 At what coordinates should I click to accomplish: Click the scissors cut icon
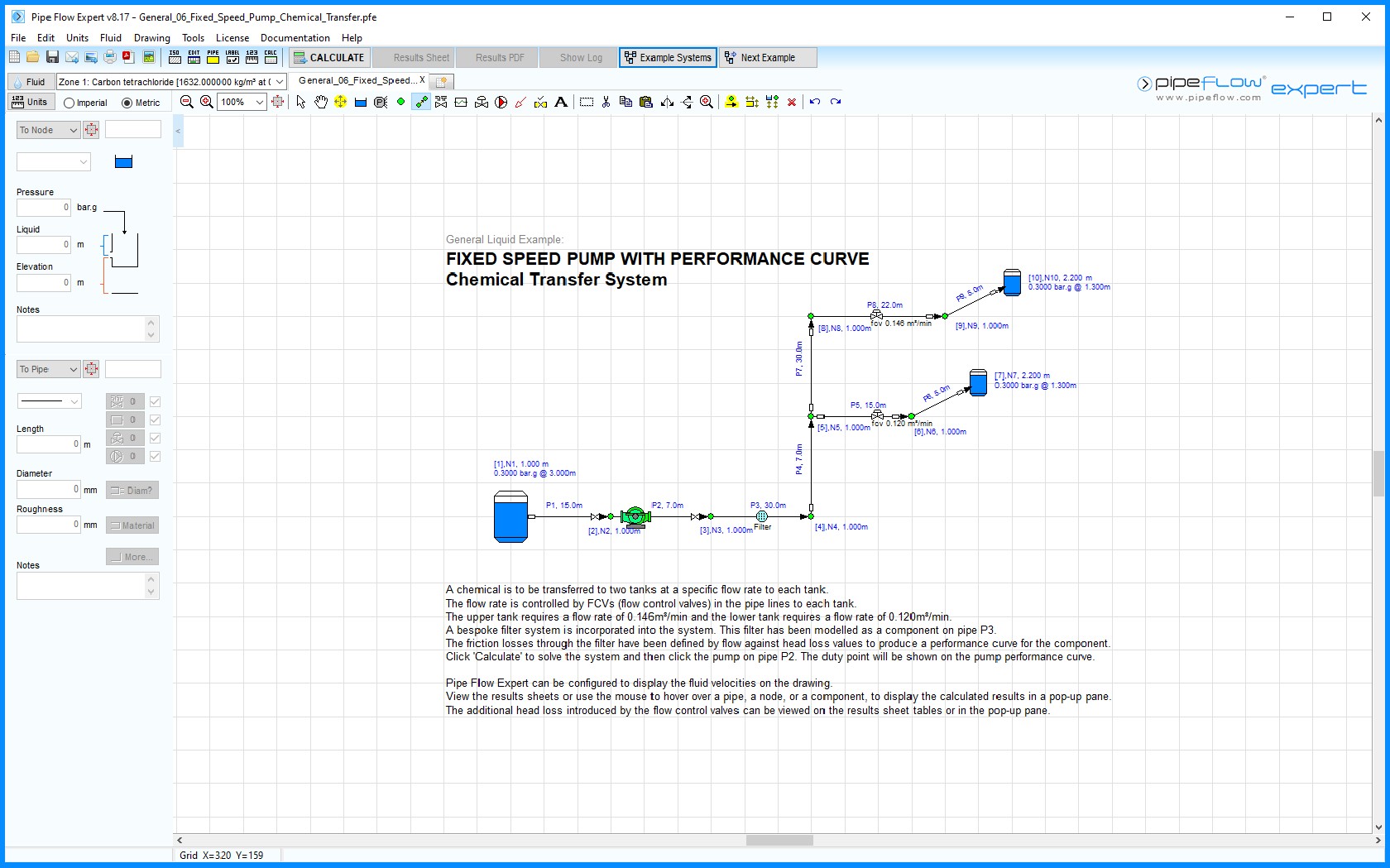[x=606, y=102]
